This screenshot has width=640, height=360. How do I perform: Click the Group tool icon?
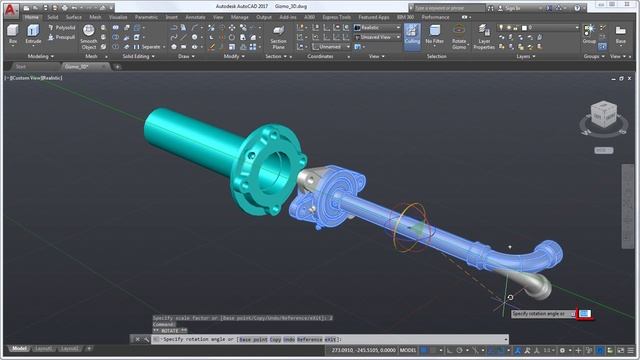point(589,33)
